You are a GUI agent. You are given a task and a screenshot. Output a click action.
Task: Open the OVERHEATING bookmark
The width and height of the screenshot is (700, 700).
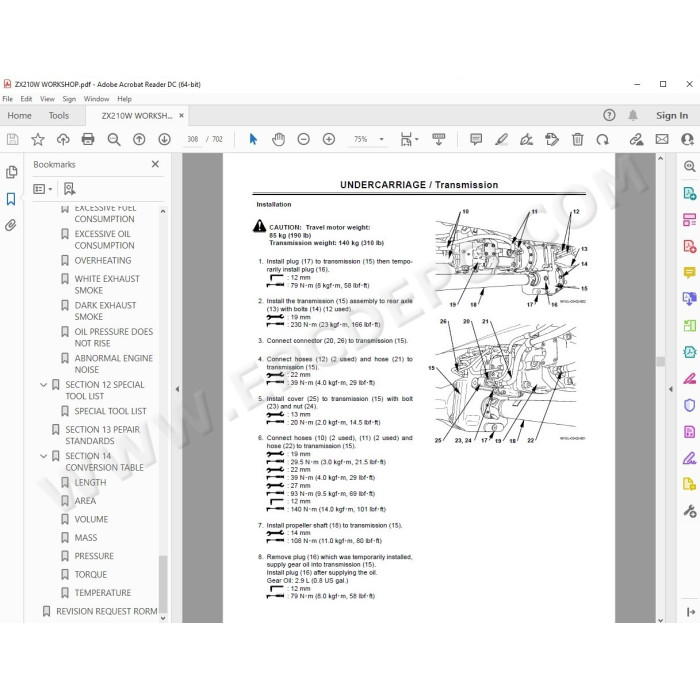coord(103,261)
